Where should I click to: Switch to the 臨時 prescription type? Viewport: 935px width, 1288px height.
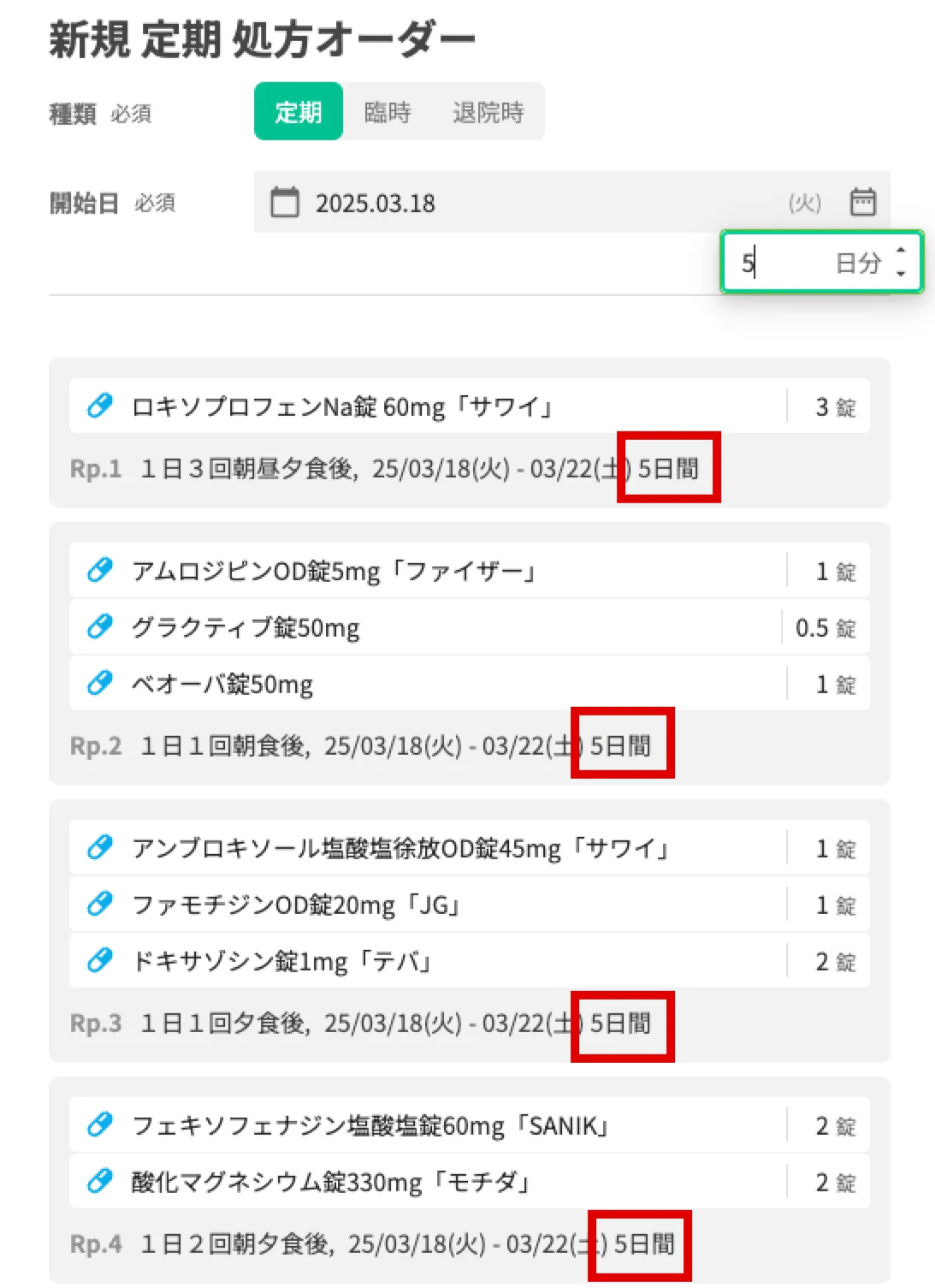388,112
